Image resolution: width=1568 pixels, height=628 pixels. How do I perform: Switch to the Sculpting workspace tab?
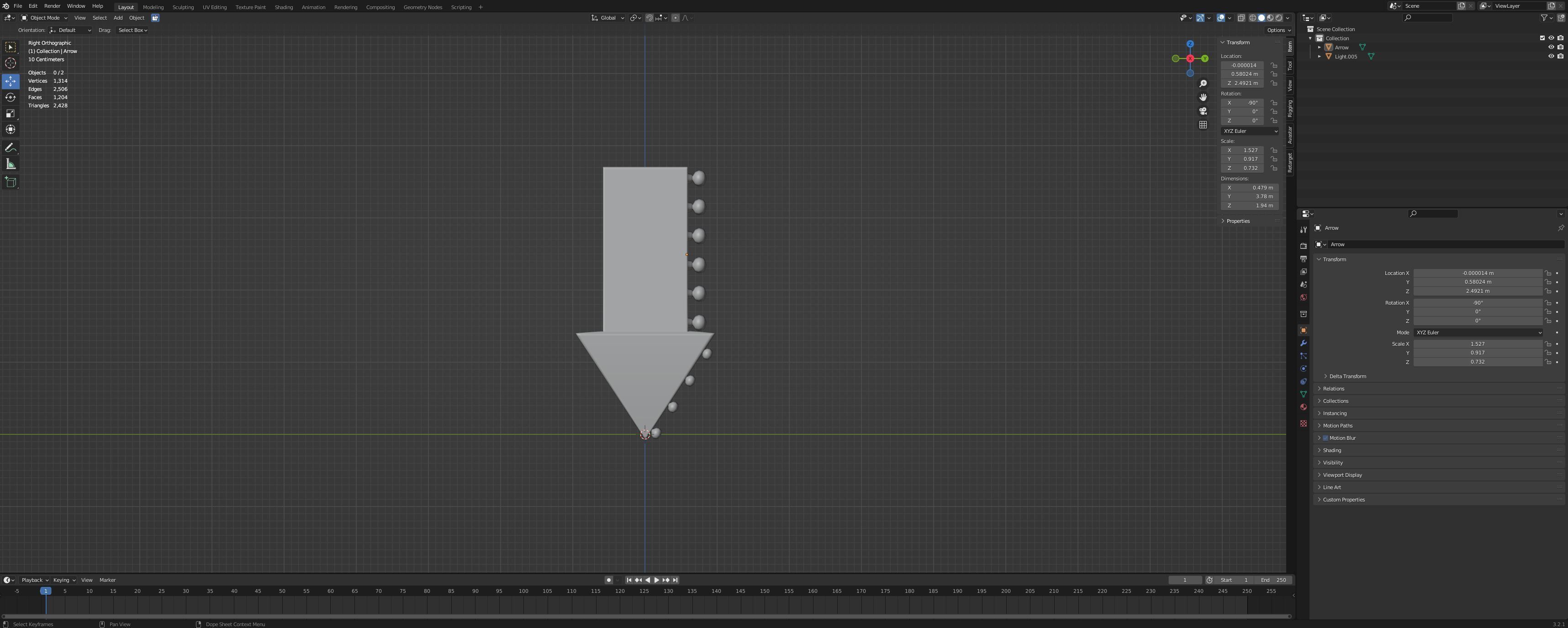(x=183, y=7)
